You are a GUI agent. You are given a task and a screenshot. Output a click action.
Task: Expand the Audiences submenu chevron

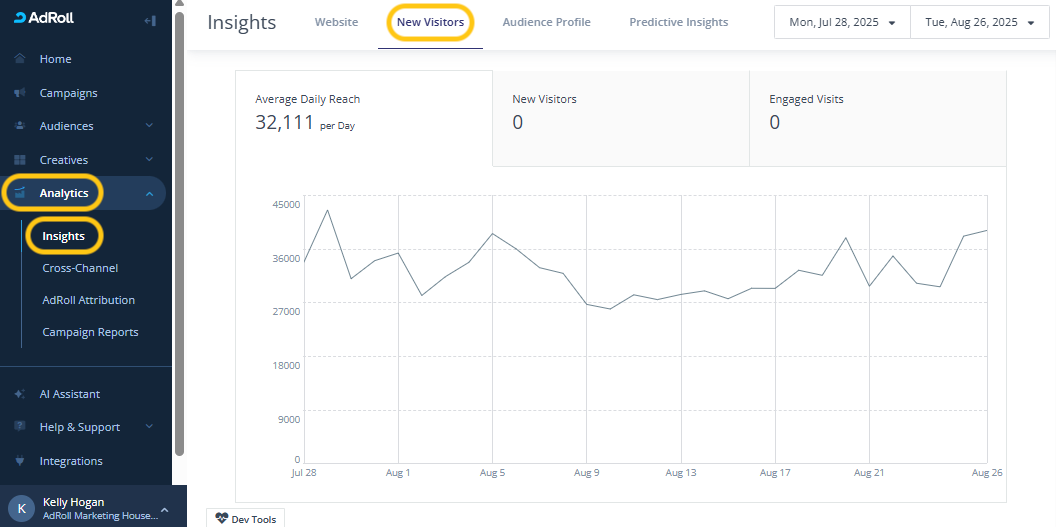tap(149, 126)
